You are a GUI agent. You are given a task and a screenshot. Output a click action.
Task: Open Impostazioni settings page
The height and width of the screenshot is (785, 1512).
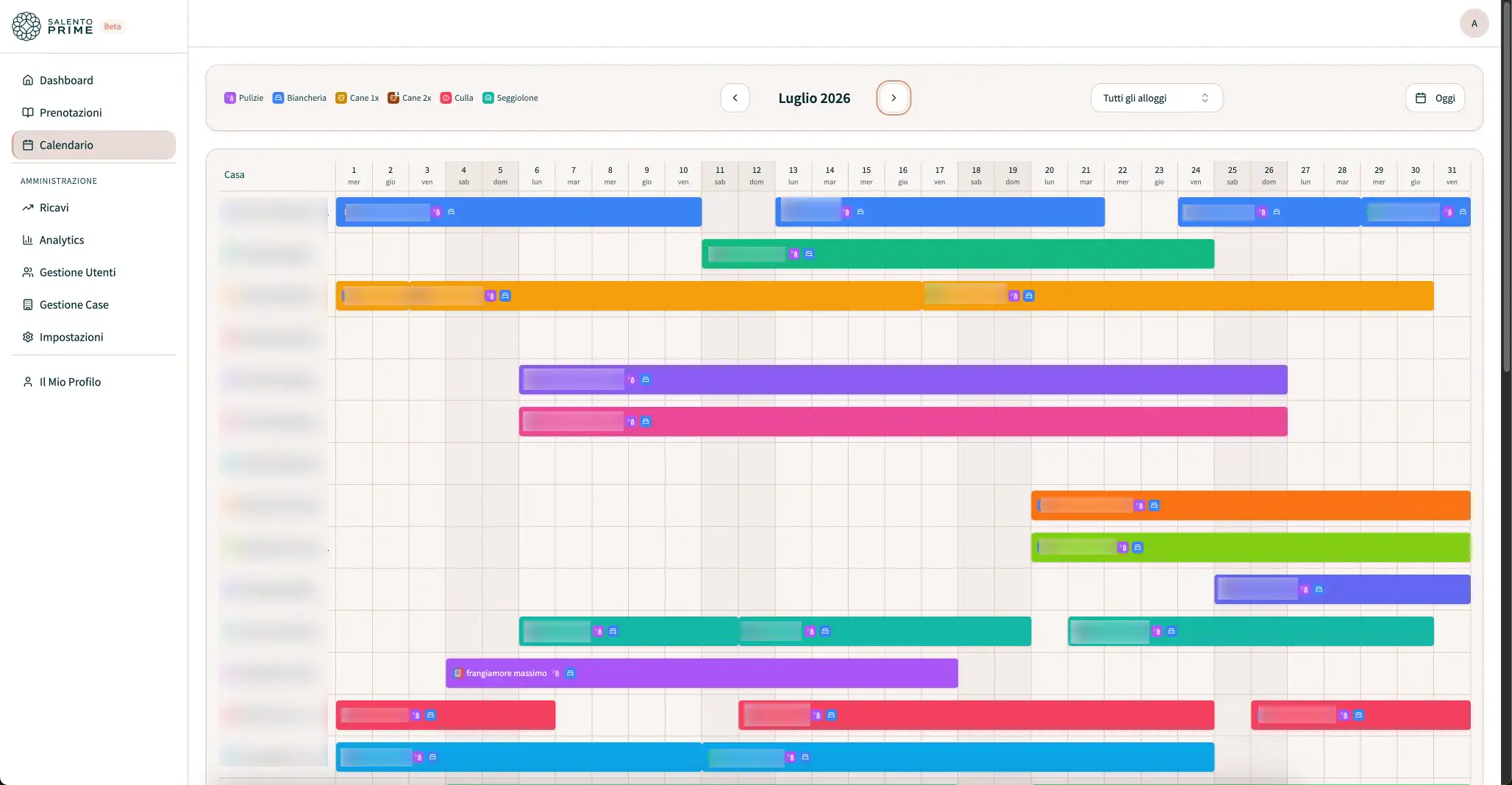71,337
